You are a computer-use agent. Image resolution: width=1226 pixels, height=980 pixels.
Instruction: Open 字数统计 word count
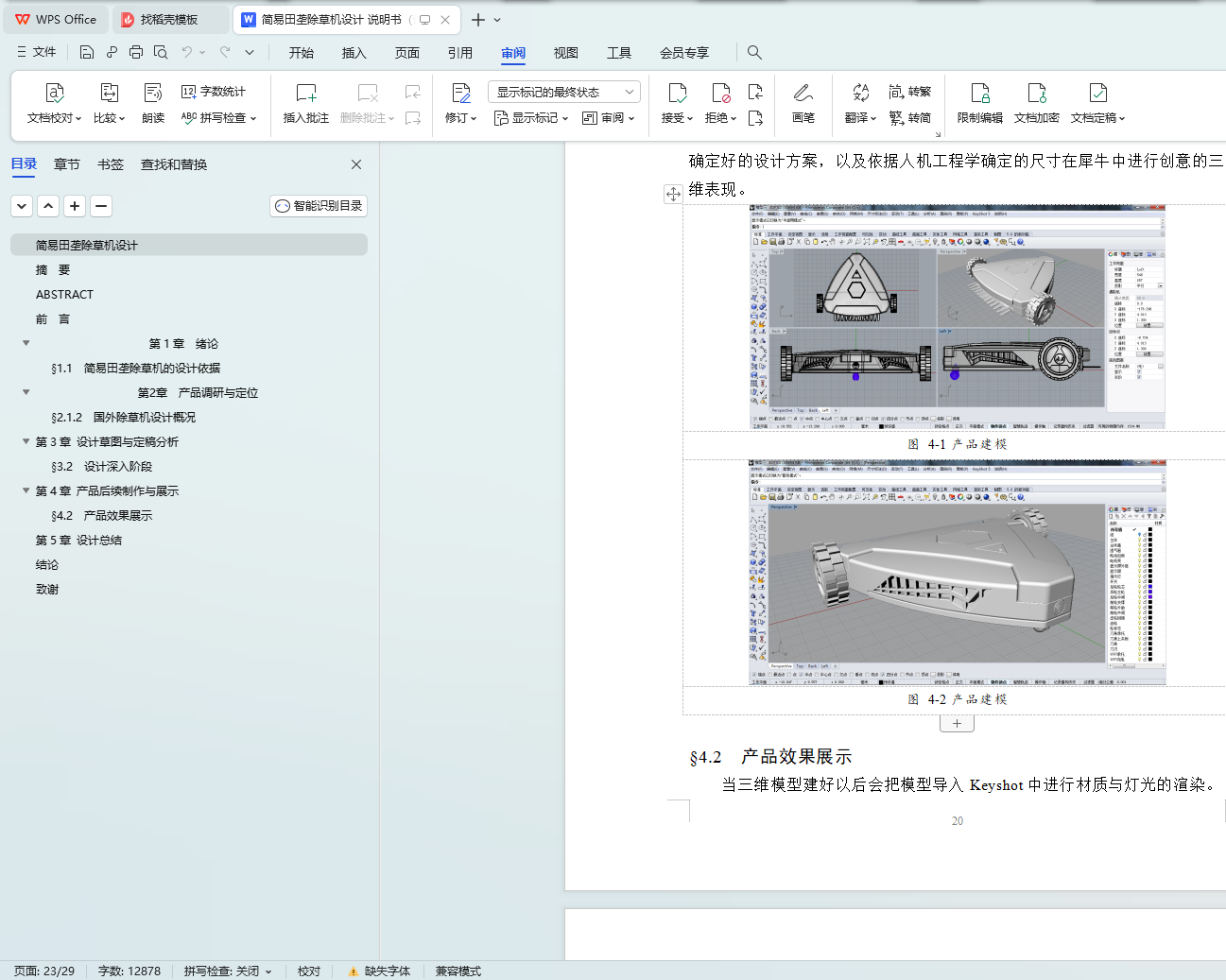coord(214,92)
